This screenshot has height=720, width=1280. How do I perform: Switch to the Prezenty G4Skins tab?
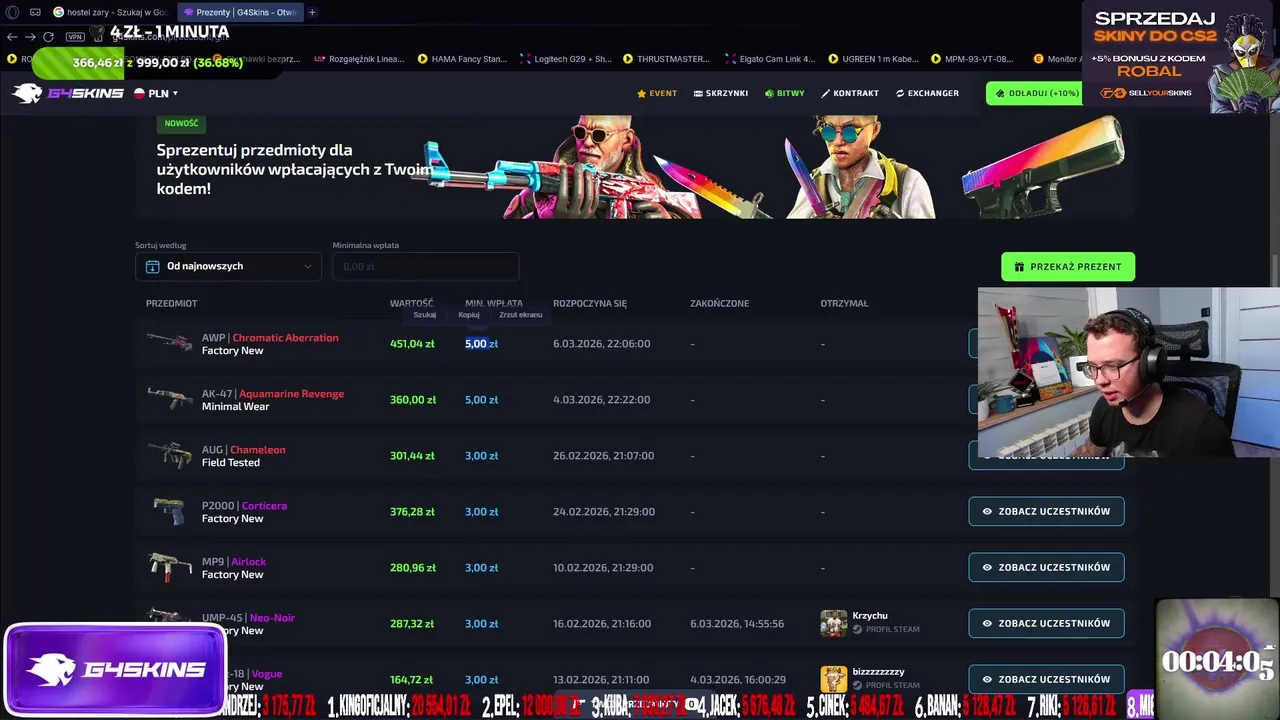point(240,12)
